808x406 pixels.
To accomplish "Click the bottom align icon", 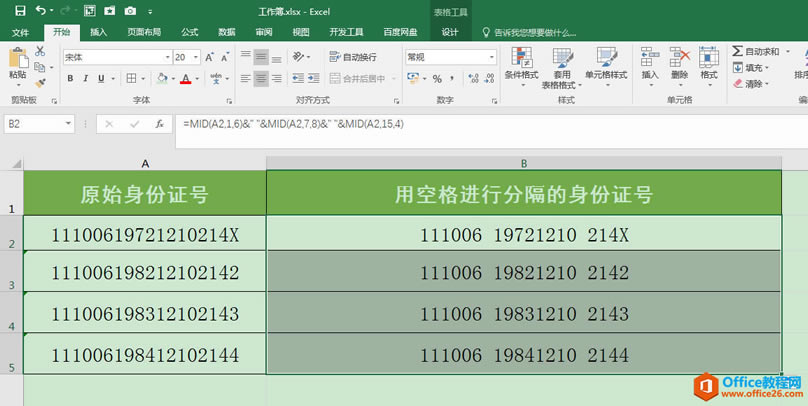I will (277, 57).
